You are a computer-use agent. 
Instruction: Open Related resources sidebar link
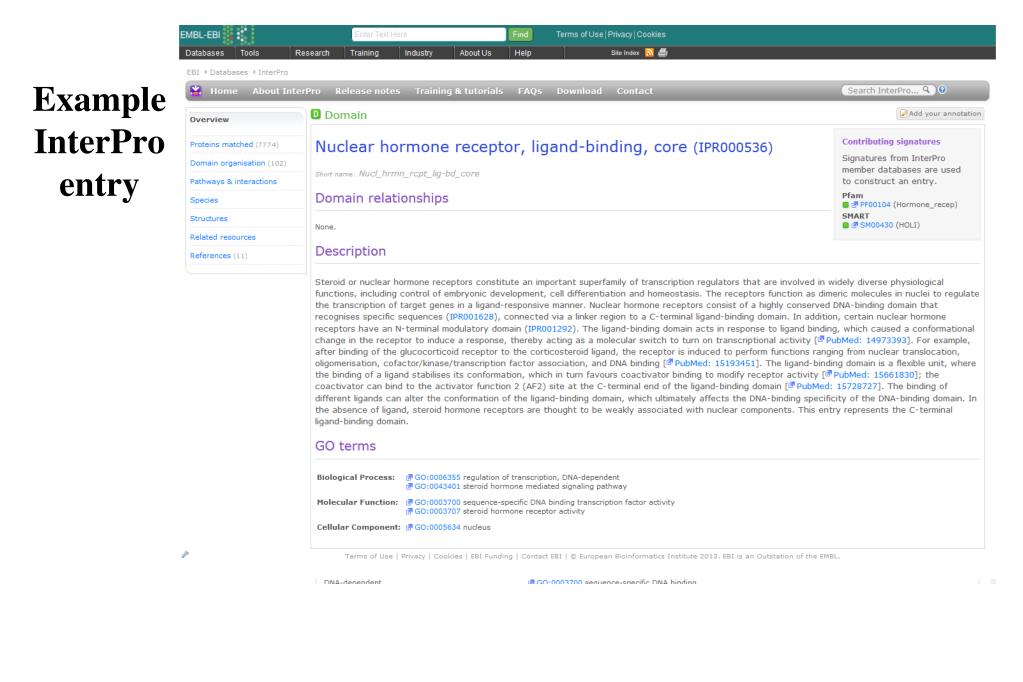[222, 237]
